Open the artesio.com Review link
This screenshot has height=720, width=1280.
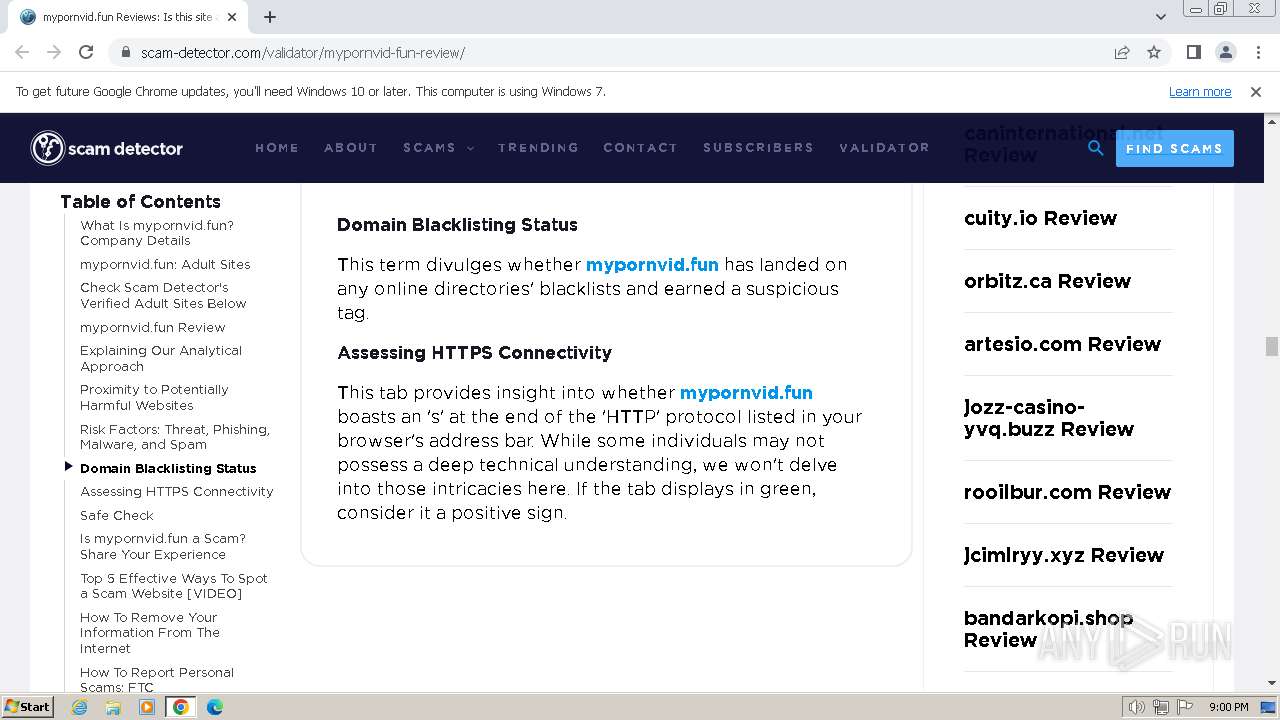pyautogui.click(x=1062, y=344)
